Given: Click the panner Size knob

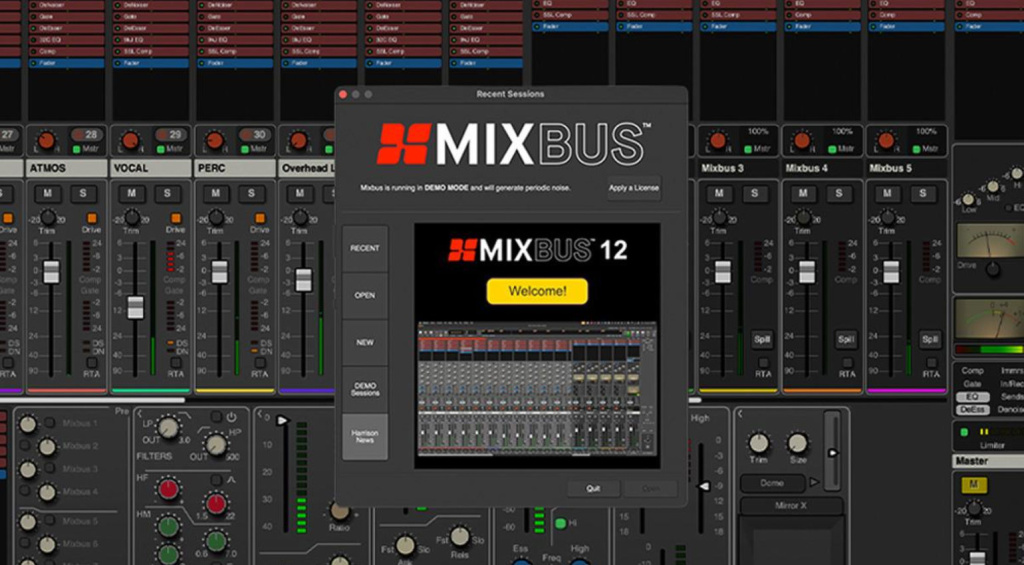Looking at the screenshot, I should tap(797, 444).
